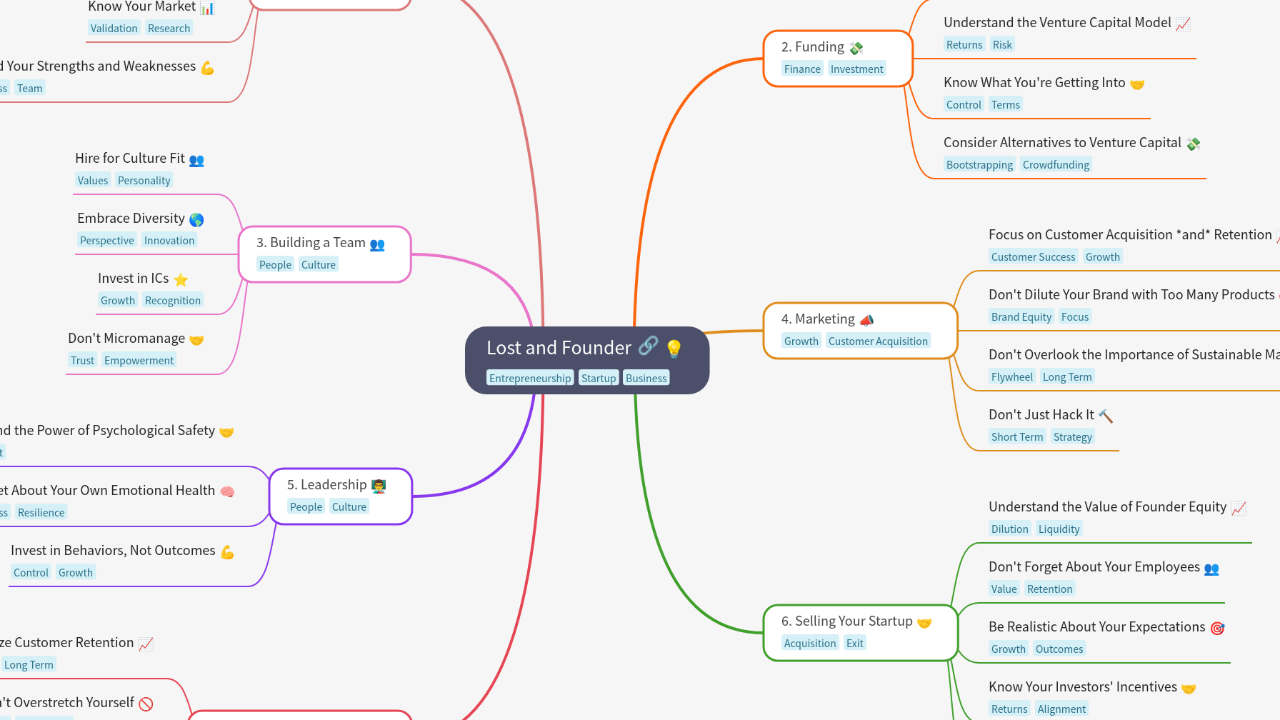Click bar chart icon beside Know Your Market
Screen dimensions: 1280x720
coord(207,7)
